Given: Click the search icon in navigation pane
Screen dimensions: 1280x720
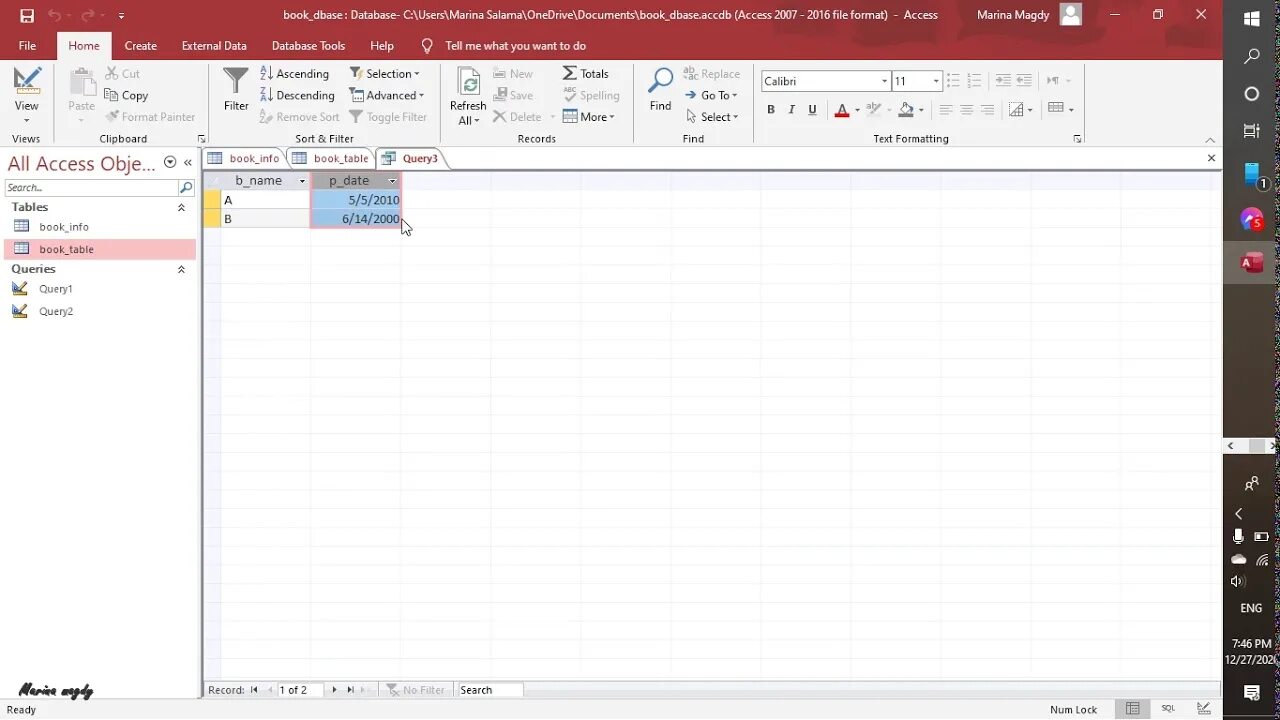Looking at the screenshot, I should (186, 188).
